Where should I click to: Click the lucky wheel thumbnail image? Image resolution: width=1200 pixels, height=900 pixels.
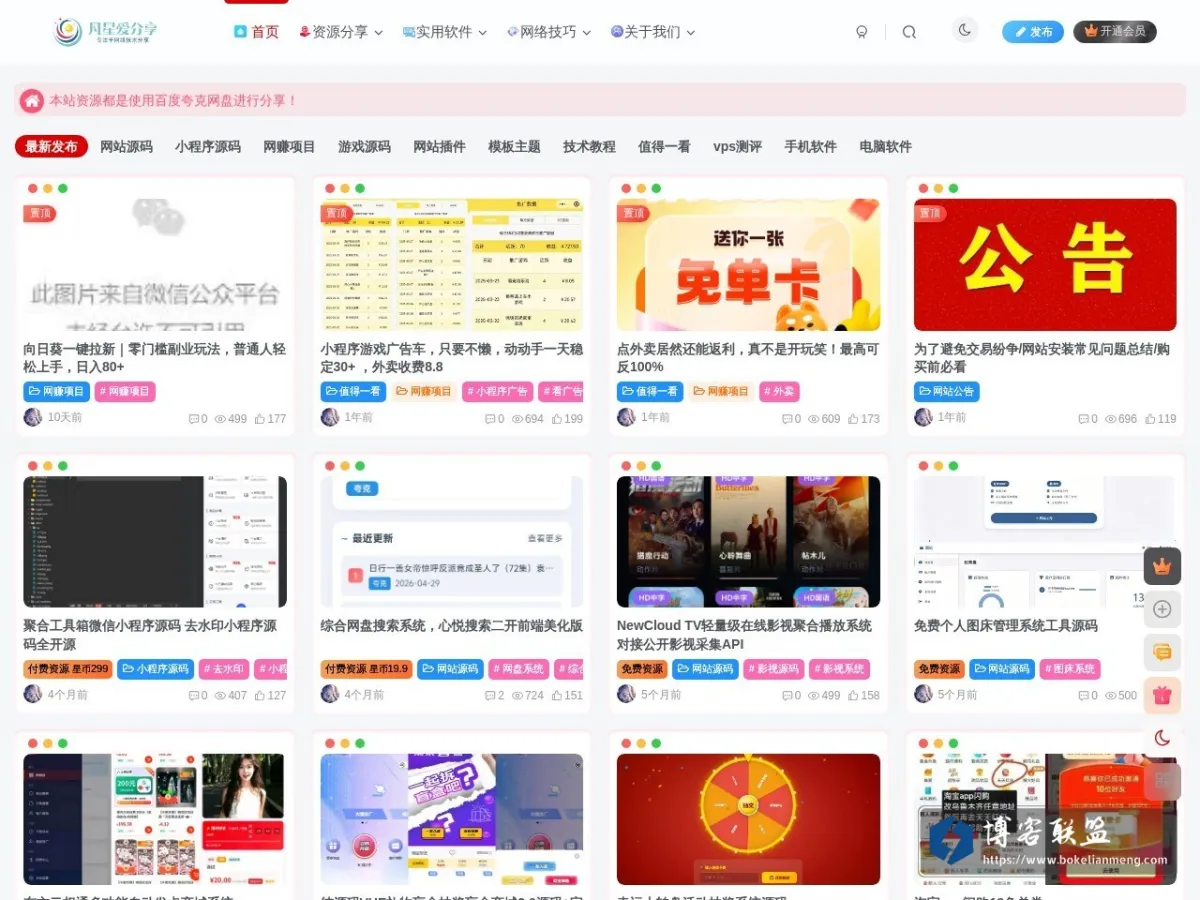click(x=748, y=819)
